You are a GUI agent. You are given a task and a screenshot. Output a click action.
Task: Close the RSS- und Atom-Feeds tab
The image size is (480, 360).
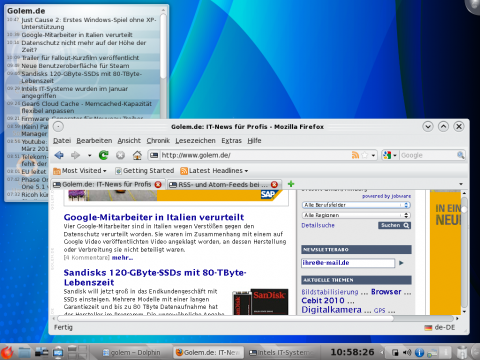pos(274,184)
